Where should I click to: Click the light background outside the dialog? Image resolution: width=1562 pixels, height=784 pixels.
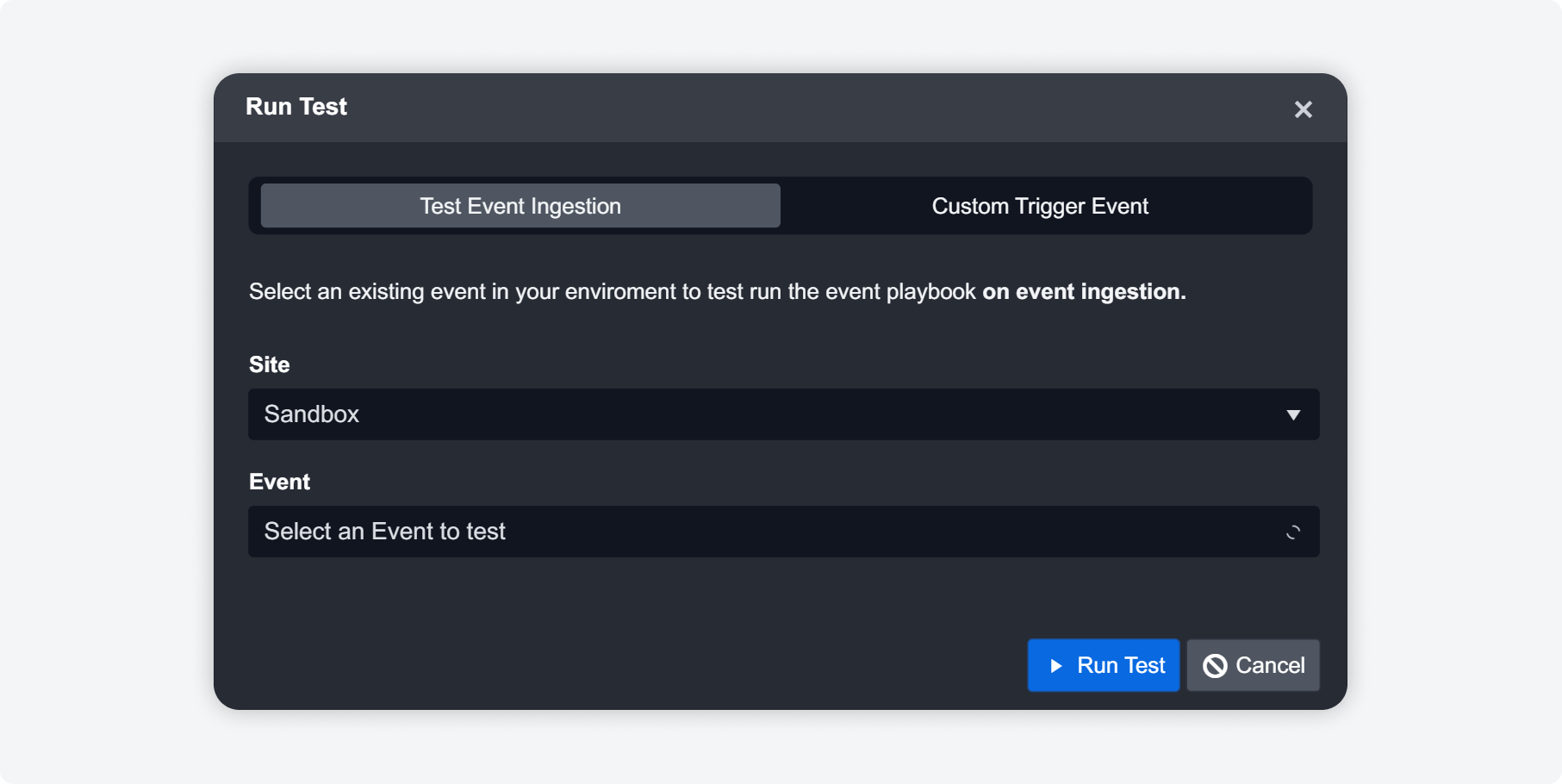[103, 388]
